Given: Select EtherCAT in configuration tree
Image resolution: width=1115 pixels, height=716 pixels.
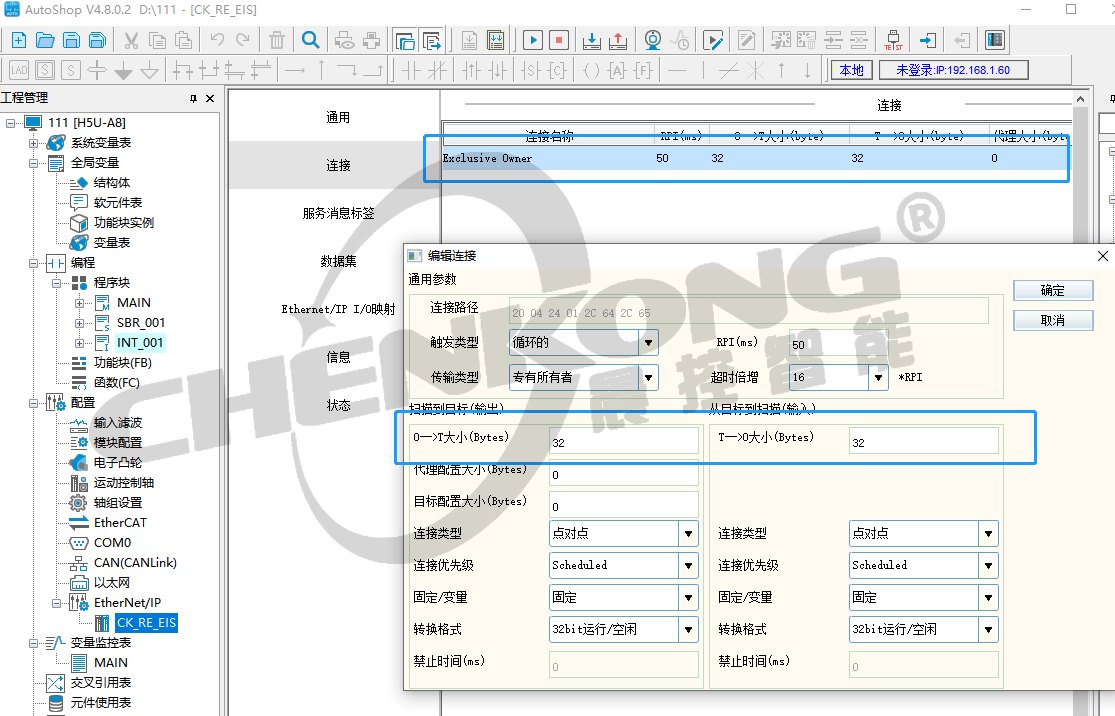Looking at the screenshot, I should tap(120, 523).
